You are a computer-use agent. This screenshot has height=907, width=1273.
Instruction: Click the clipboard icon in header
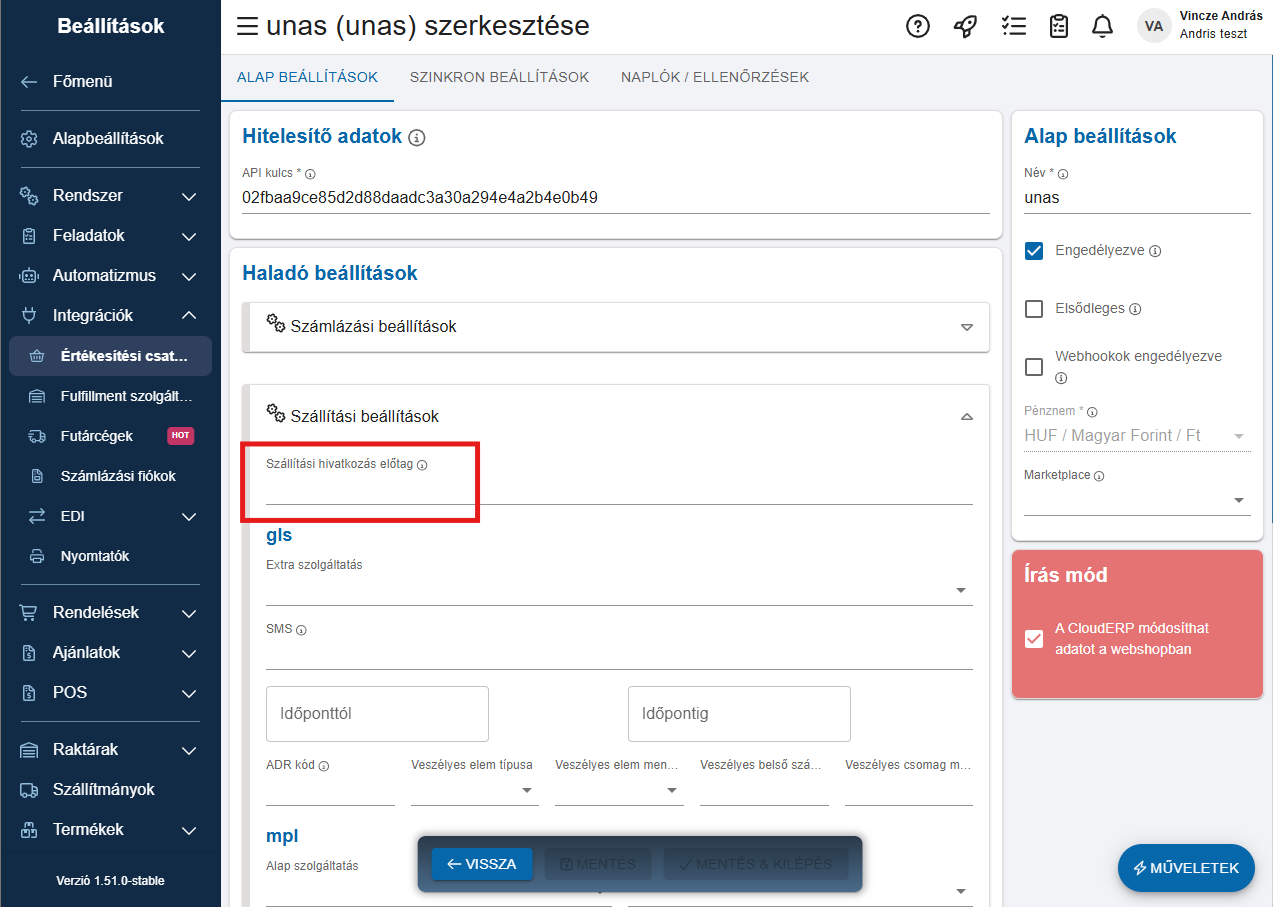(x=1059, y=27)
